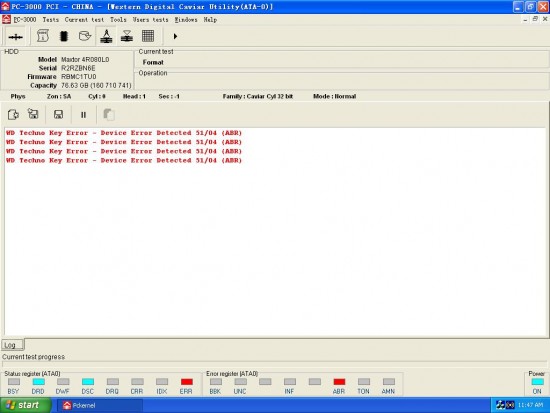Click the firmware value RBMC1TU0
Image resolution: width=550 pixels, height=413 pixels.
point(79,76)
